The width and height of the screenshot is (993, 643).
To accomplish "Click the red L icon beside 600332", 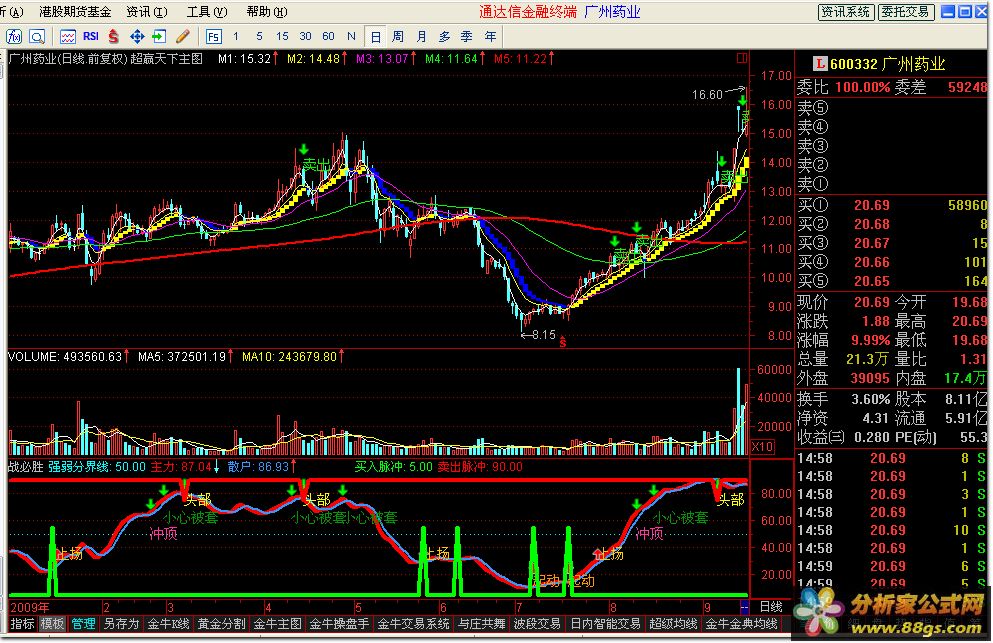I will click(819, 63).
